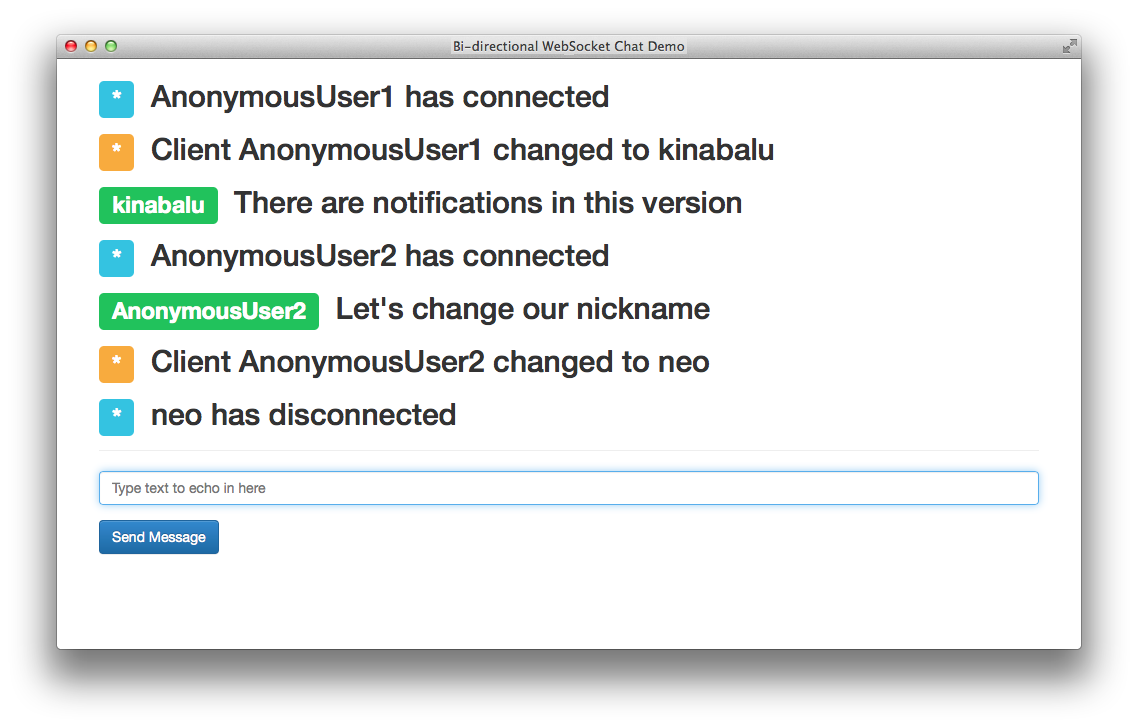Enter fullscreen using the title bar arrows icon
The height and width of the screenshot is (728, 1138).
click(1069, 46)
